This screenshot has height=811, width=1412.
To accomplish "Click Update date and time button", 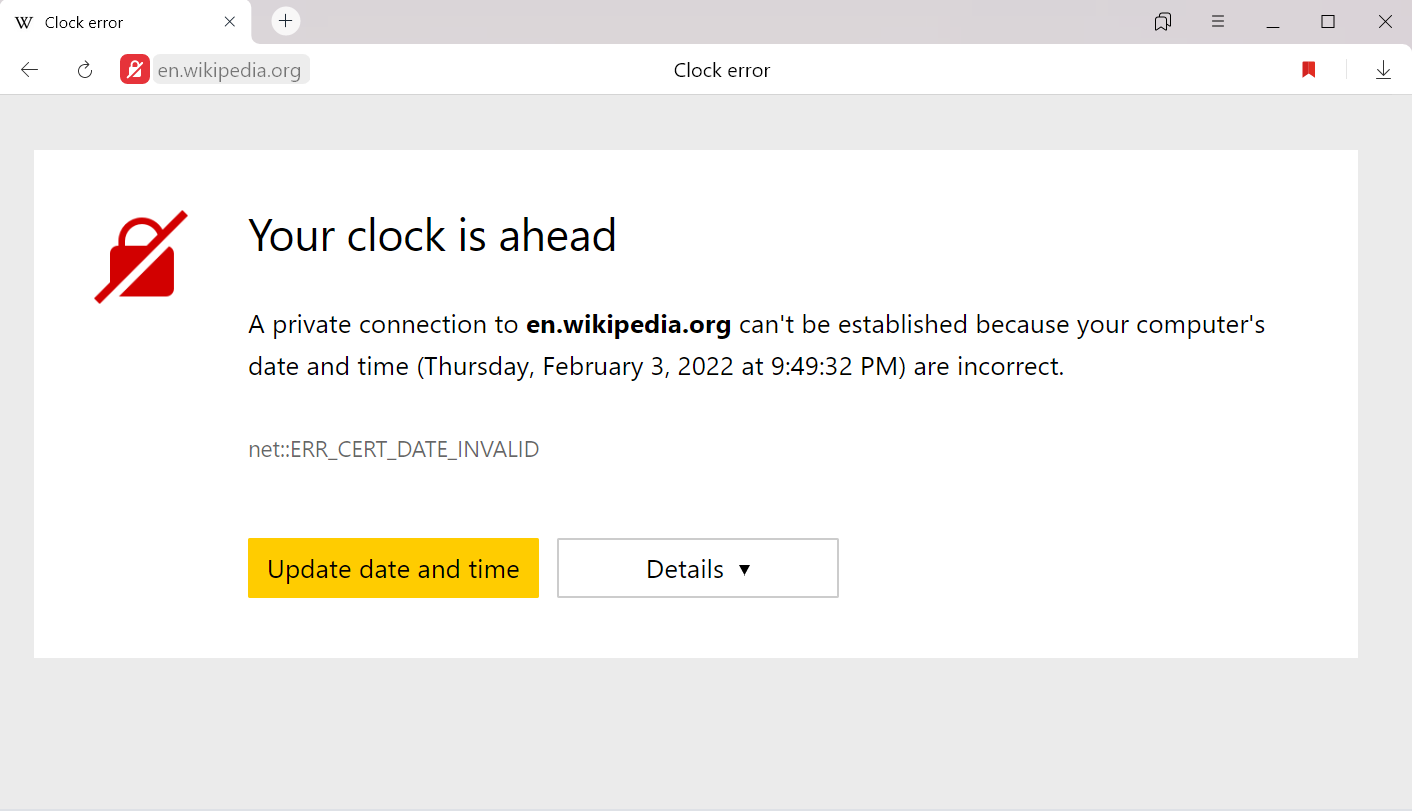I will click(x=393, y=568).
